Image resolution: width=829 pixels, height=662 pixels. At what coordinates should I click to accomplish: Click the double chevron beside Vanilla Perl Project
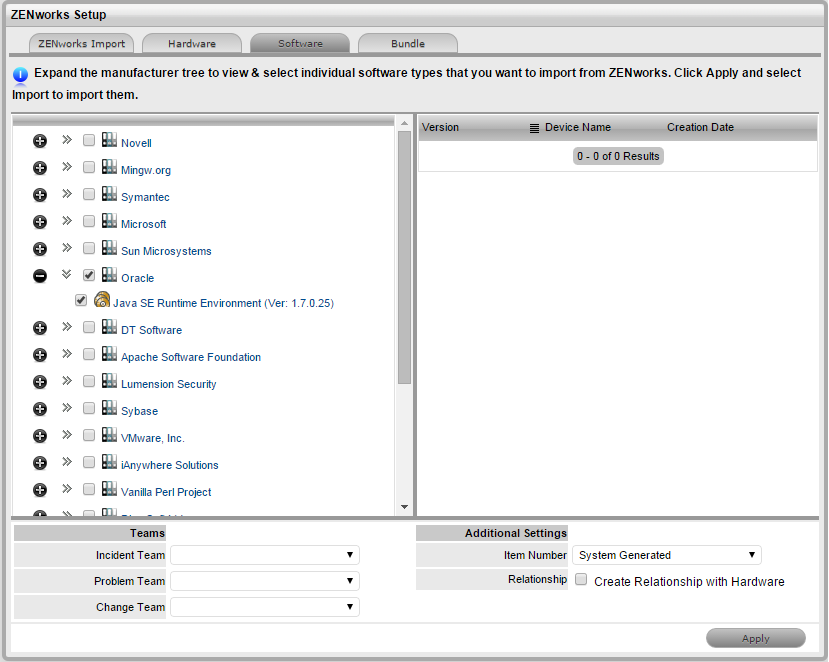67,489
